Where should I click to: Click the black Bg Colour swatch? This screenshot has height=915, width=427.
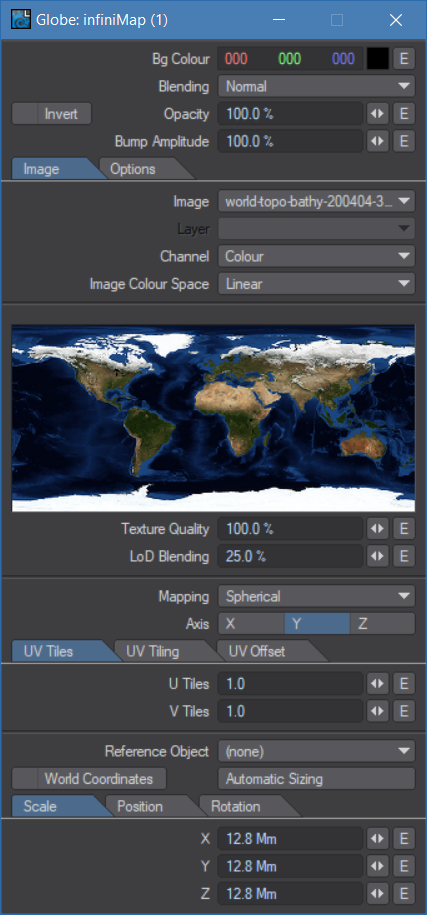tap(377, 59)
